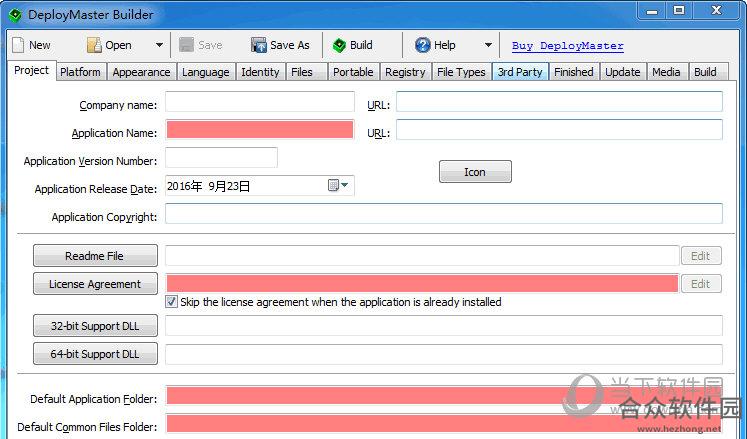
Task: Click the green Build toolbar icon
Action: tap(339, 45)
